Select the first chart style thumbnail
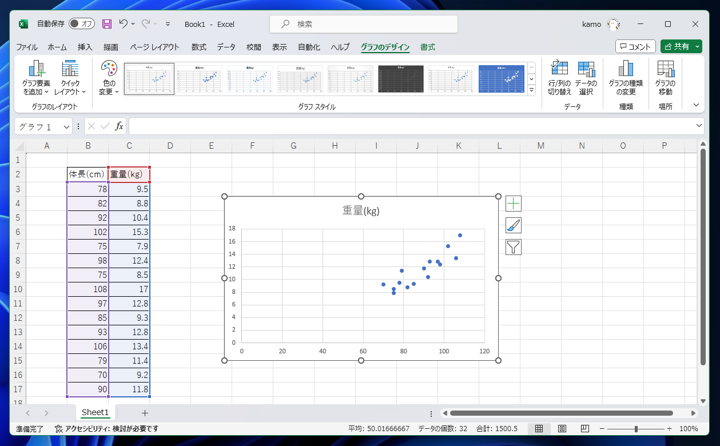This screenshot has height=446, width=720. click(x=149, y=79)
